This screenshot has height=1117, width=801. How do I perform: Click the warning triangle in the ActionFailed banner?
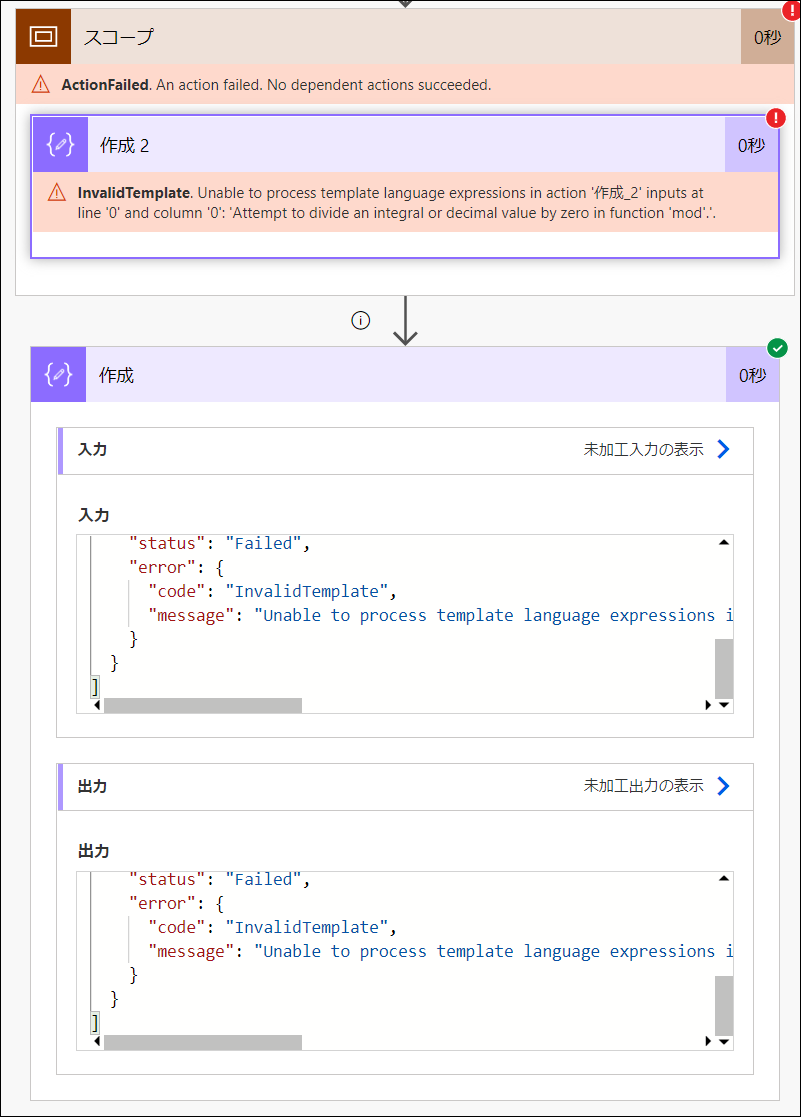tap(41, 85)
